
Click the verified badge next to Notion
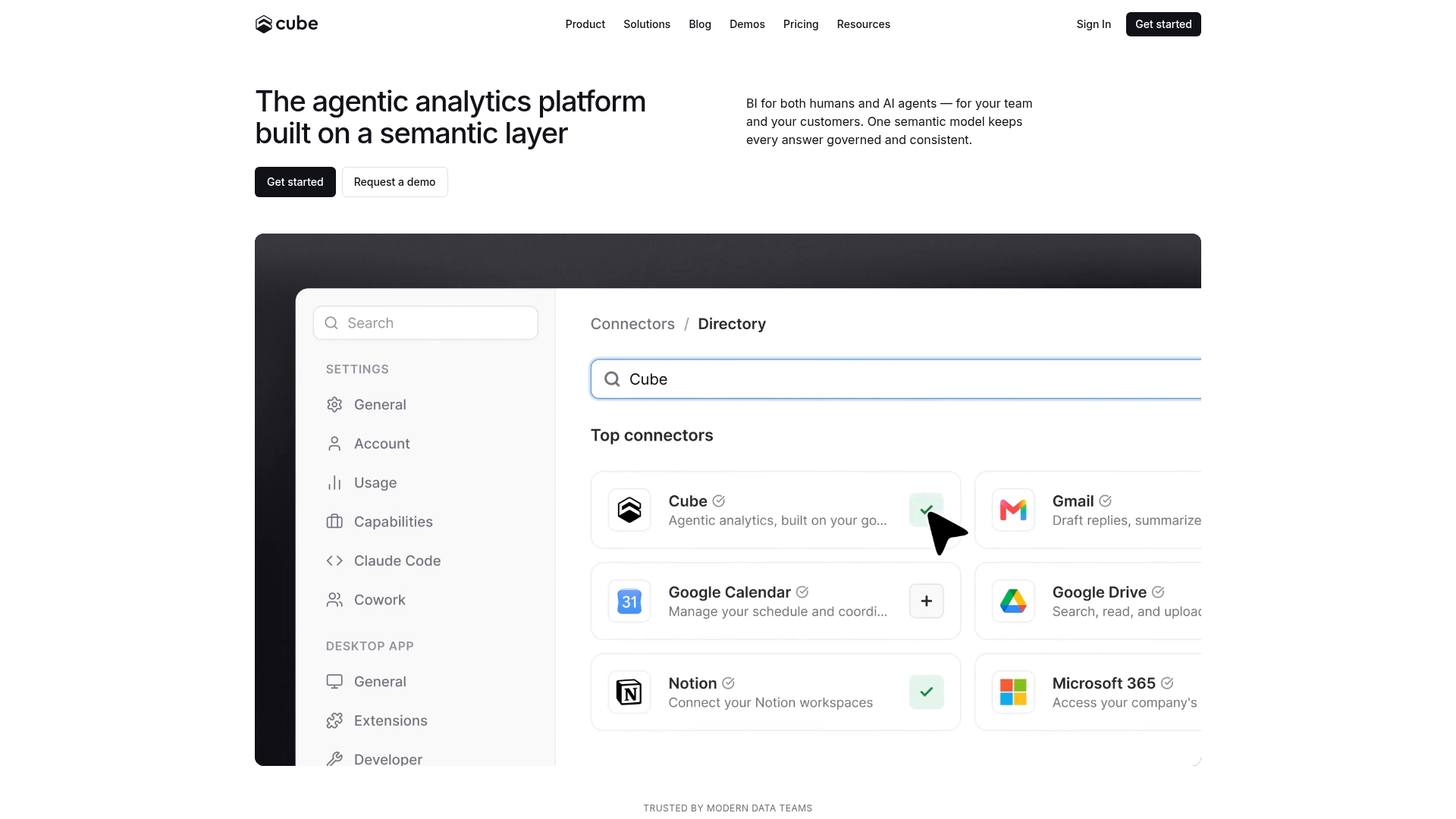(728, 683)
